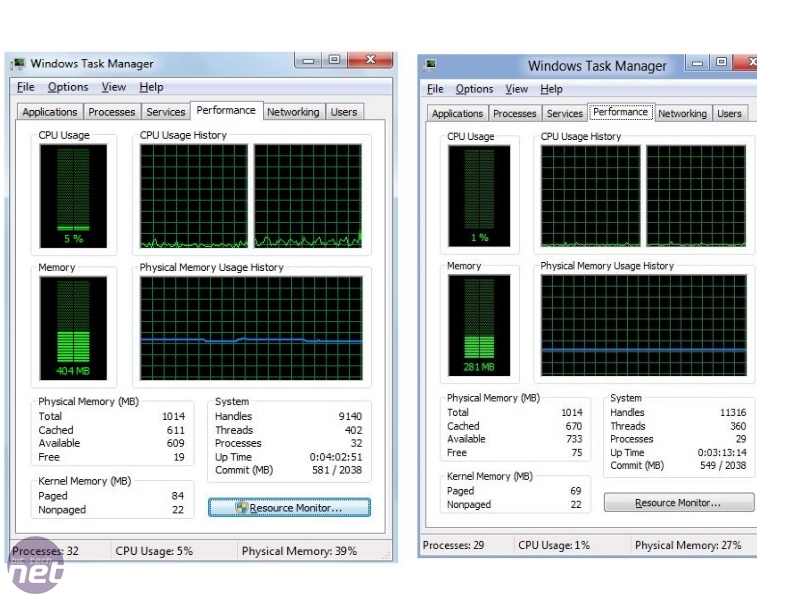Click the "Available" value 609

point(176,443)
